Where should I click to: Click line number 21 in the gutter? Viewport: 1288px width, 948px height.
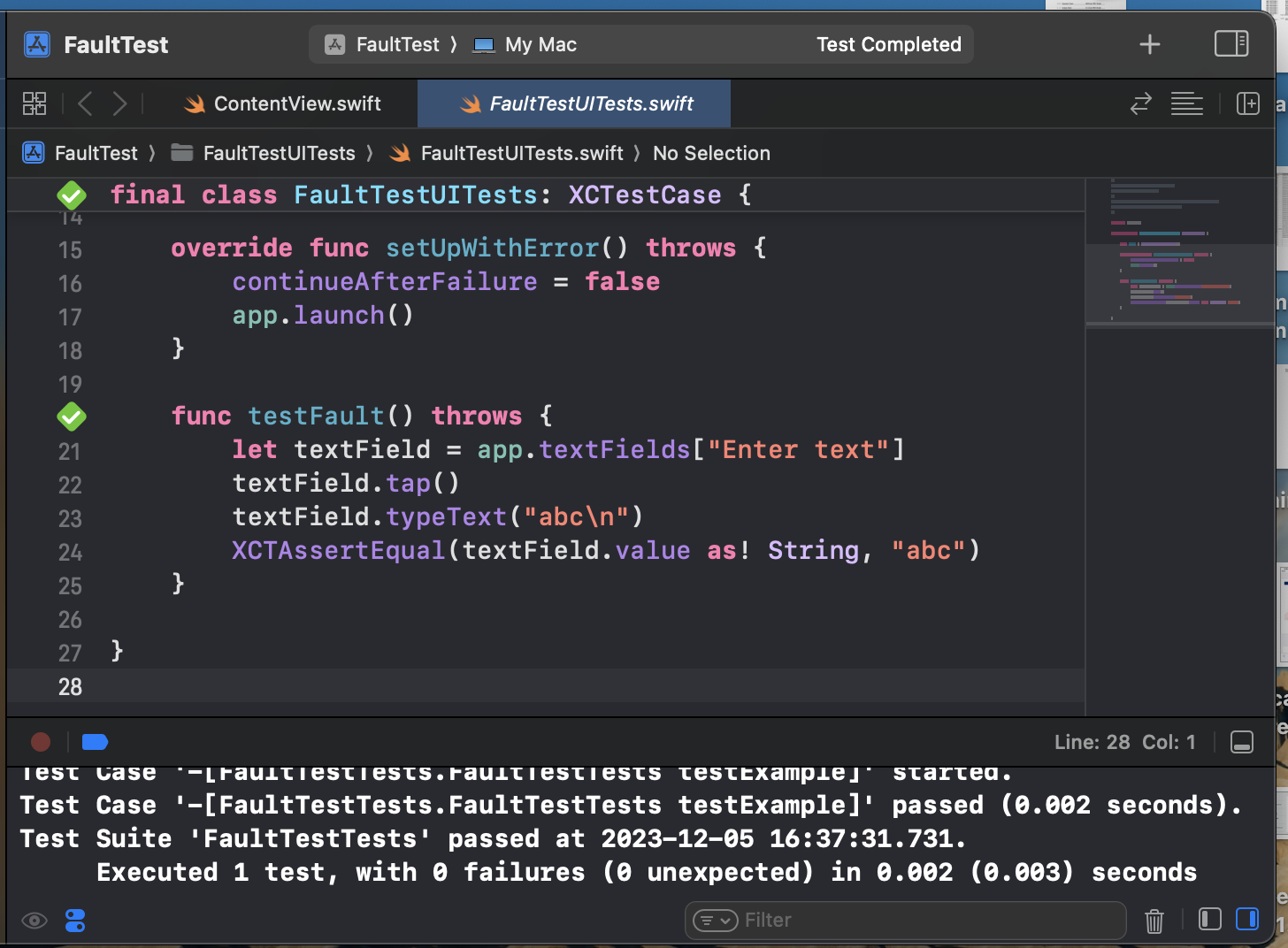70,451
